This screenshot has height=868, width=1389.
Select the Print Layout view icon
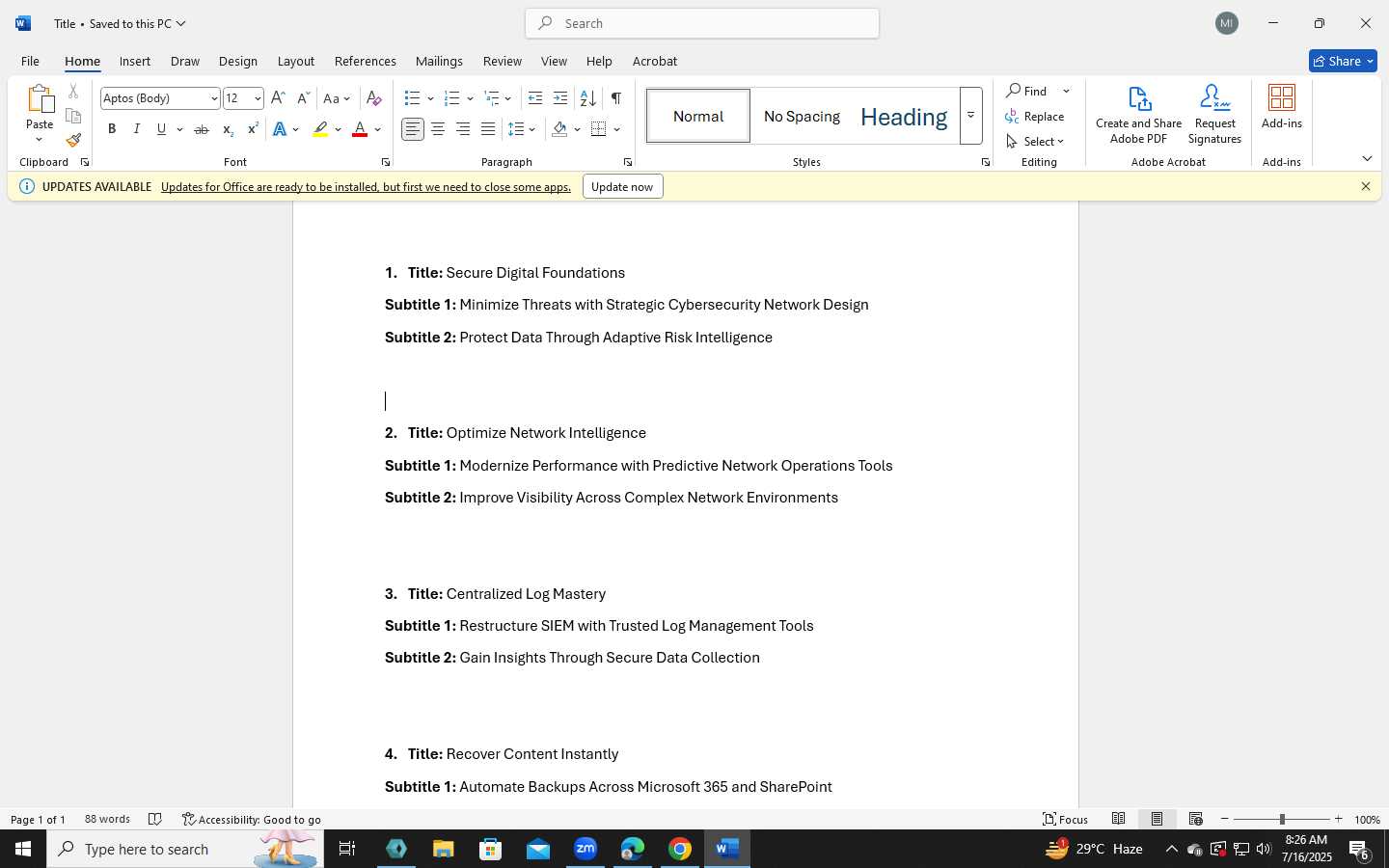(1157, 819)
